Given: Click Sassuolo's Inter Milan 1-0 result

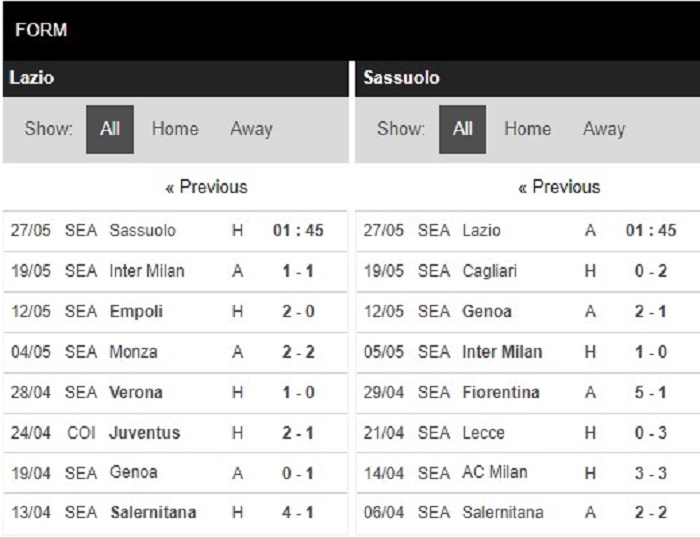Looking at the screenshot, I should tap(651, 352).
